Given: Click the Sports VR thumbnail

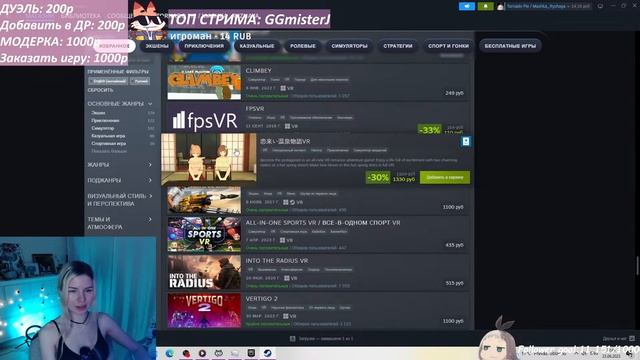Looking at the screenshot, I should tap(204, 234).
